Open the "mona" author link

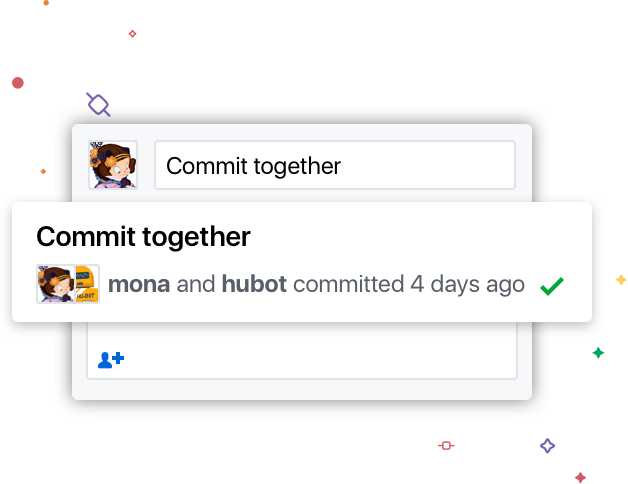pos(139,284)
